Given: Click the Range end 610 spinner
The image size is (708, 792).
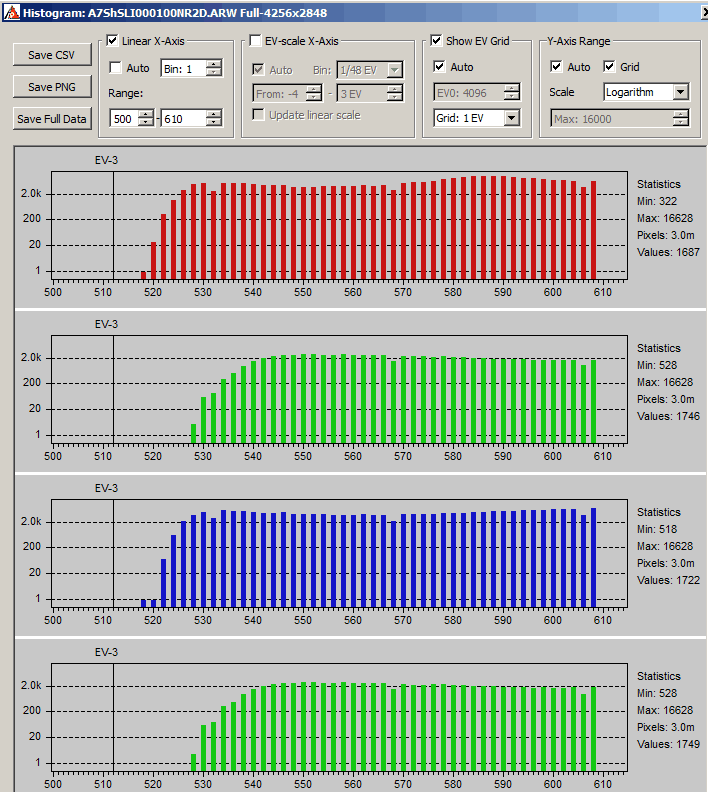Looking at the screenshot, I should 214,118.
